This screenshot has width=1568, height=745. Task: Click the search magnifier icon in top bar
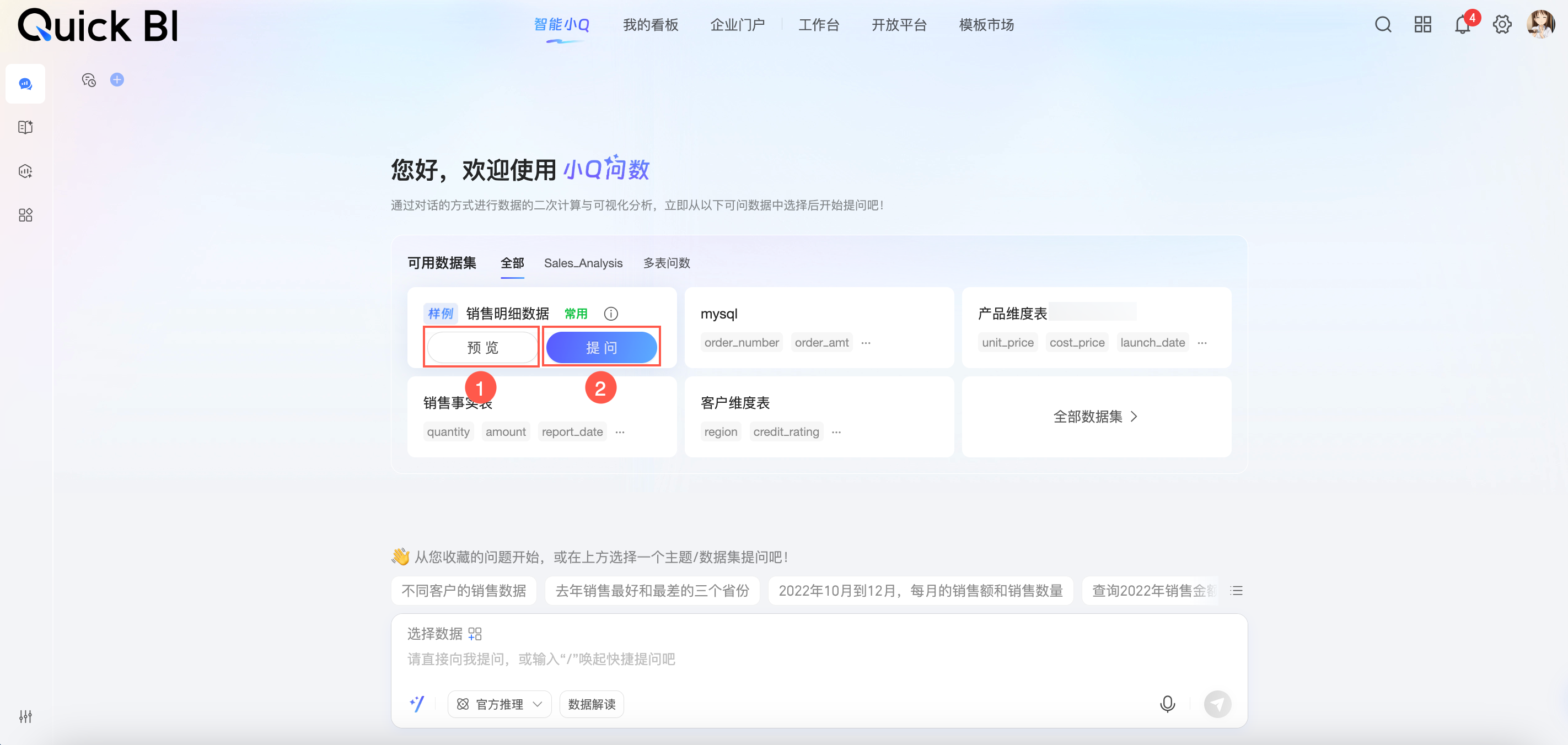[1382, 25]
